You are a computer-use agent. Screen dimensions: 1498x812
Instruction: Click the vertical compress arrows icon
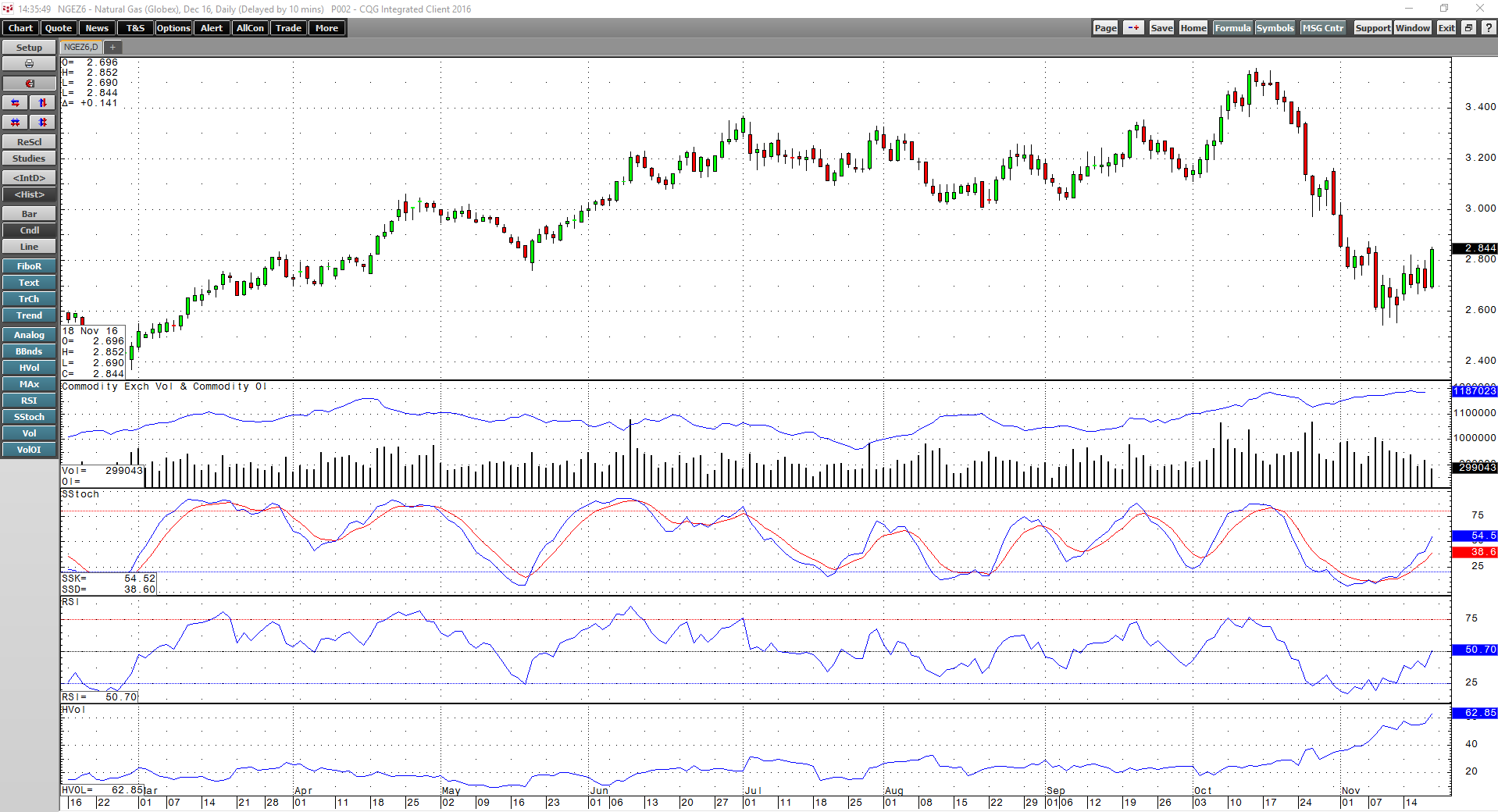43,123
